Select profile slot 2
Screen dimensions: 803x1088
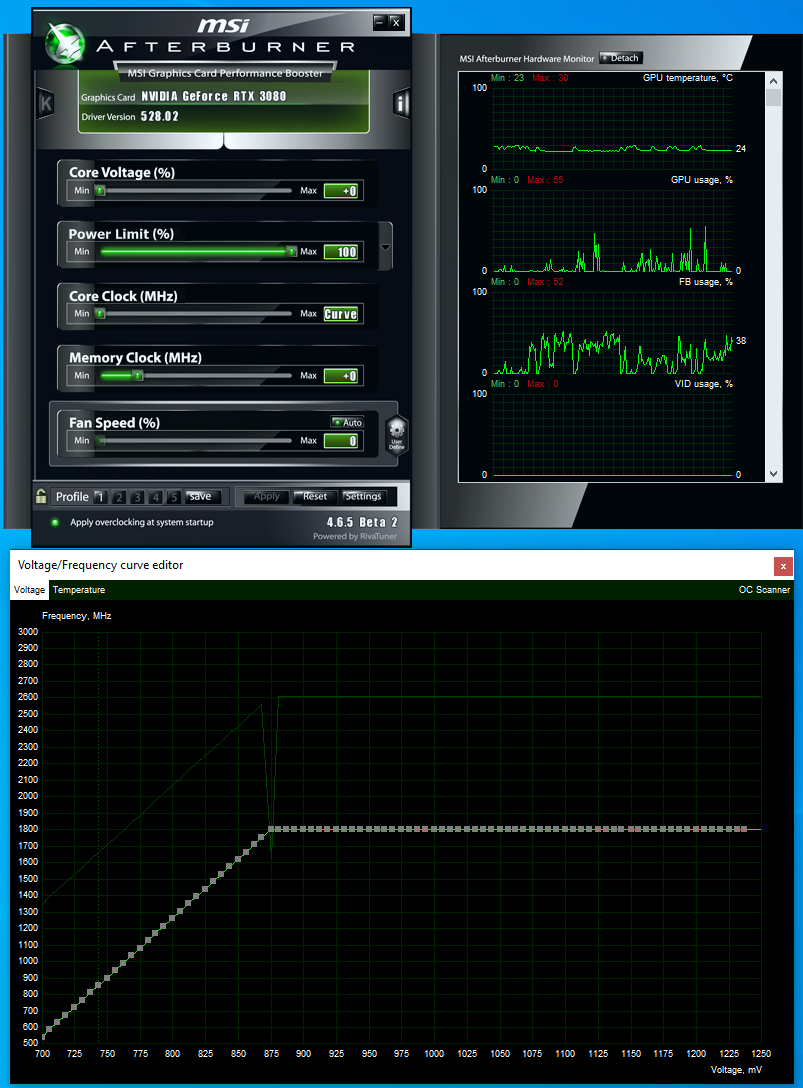pyautogui.click(x=119, y=497)
